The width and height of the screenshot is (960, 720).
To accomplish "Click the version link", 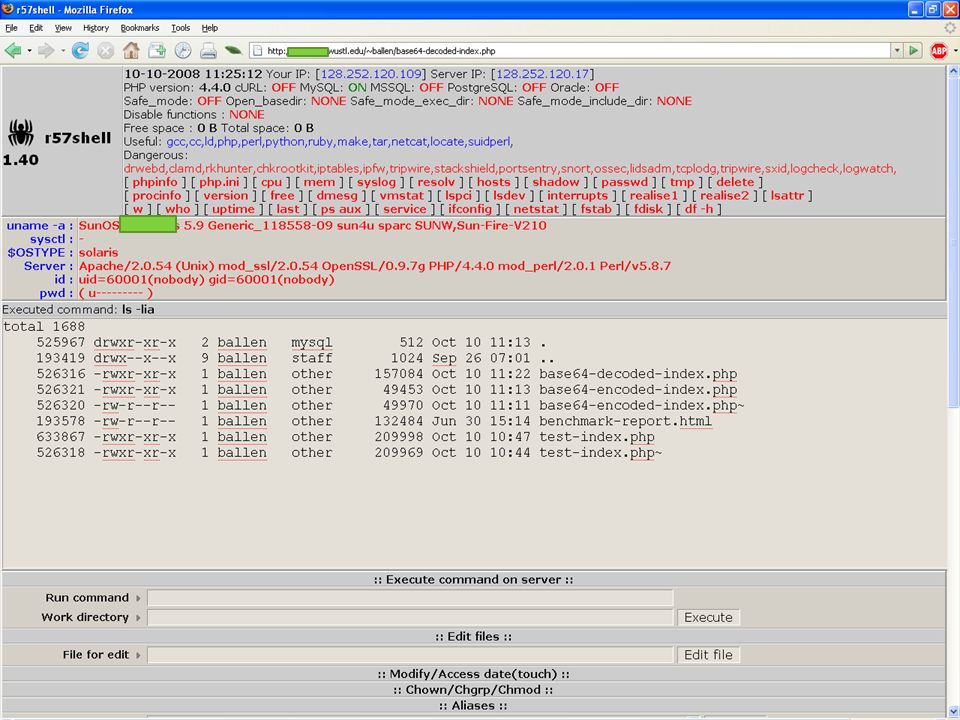I will coord(225,195).
